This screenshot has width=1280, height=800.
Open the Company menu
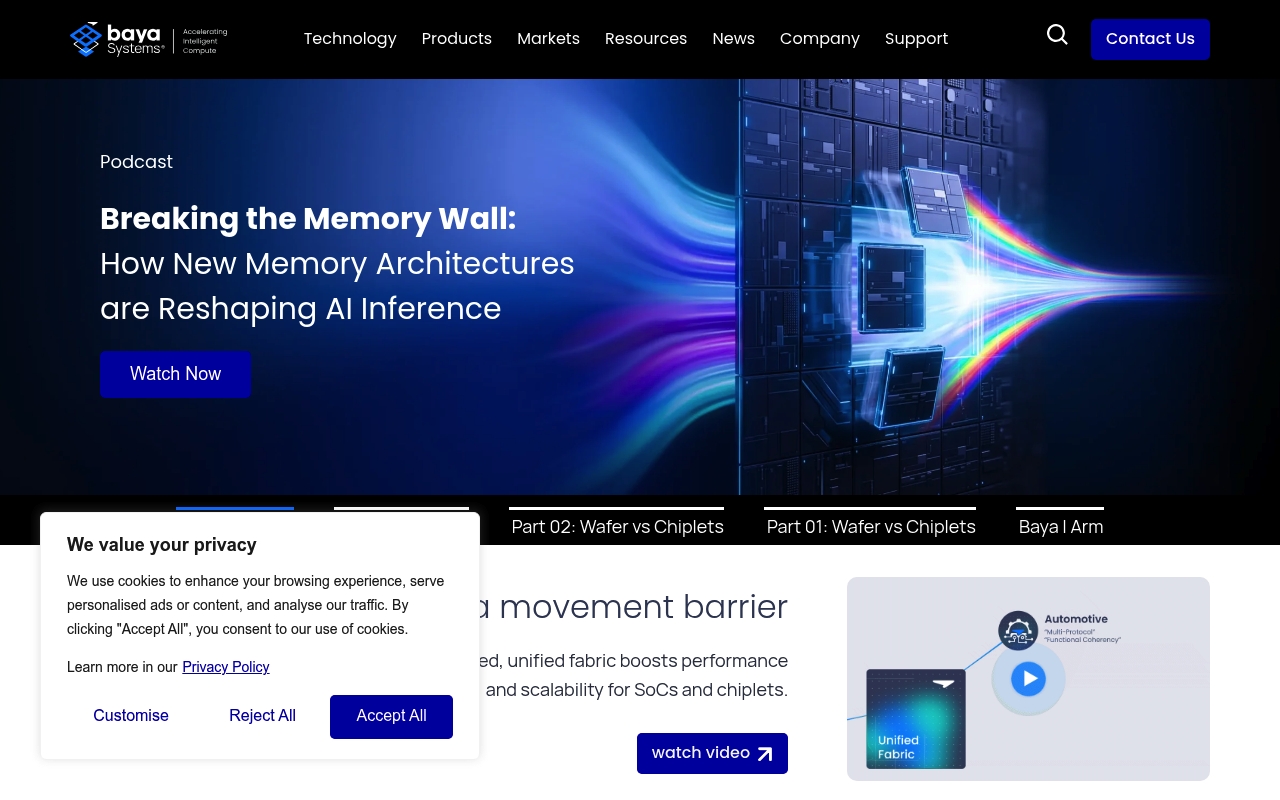click(820, 39)
